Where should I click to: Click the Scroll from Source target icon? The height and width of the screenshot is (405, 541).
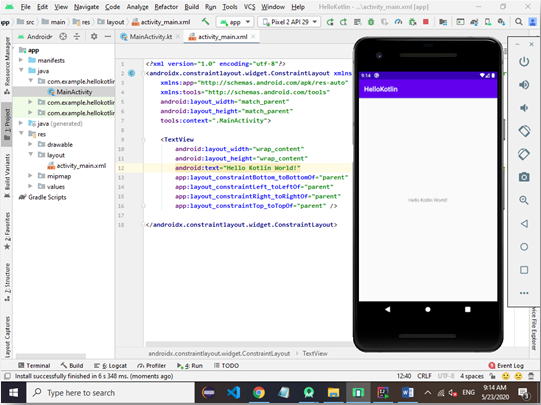[63, 36]
